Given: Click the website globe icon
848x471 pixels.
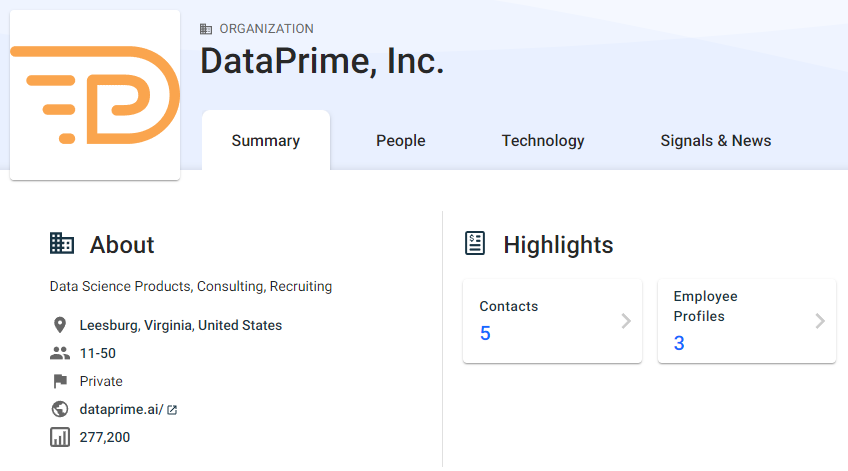Looking at the screenshot, I should [x=60, y=409].
